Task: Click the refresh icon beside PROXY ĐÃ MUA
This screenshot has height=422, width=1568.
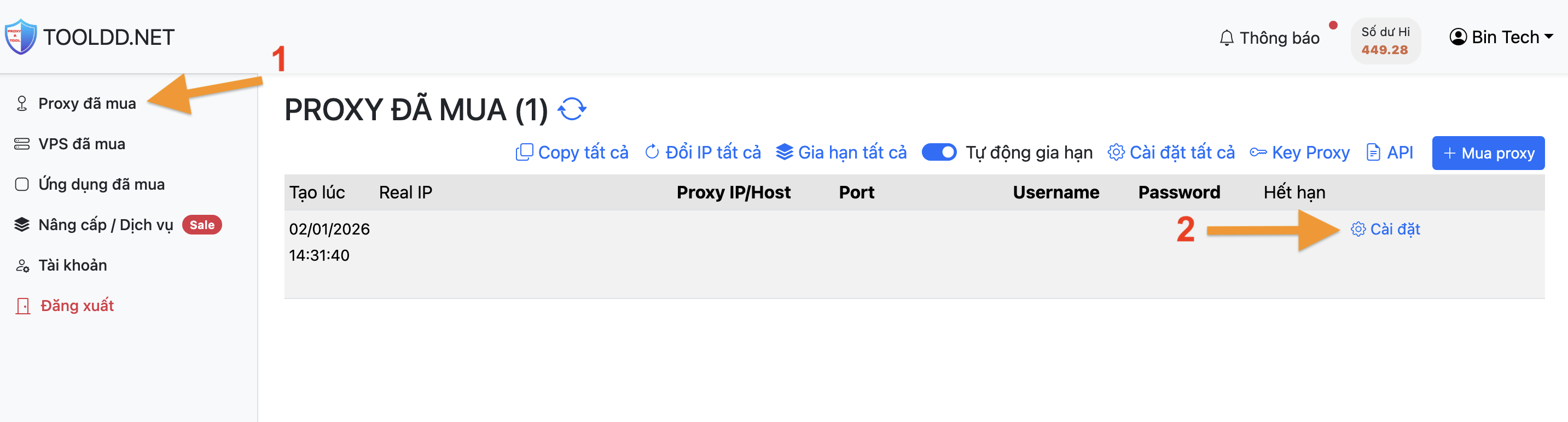Action: point(572,109)
